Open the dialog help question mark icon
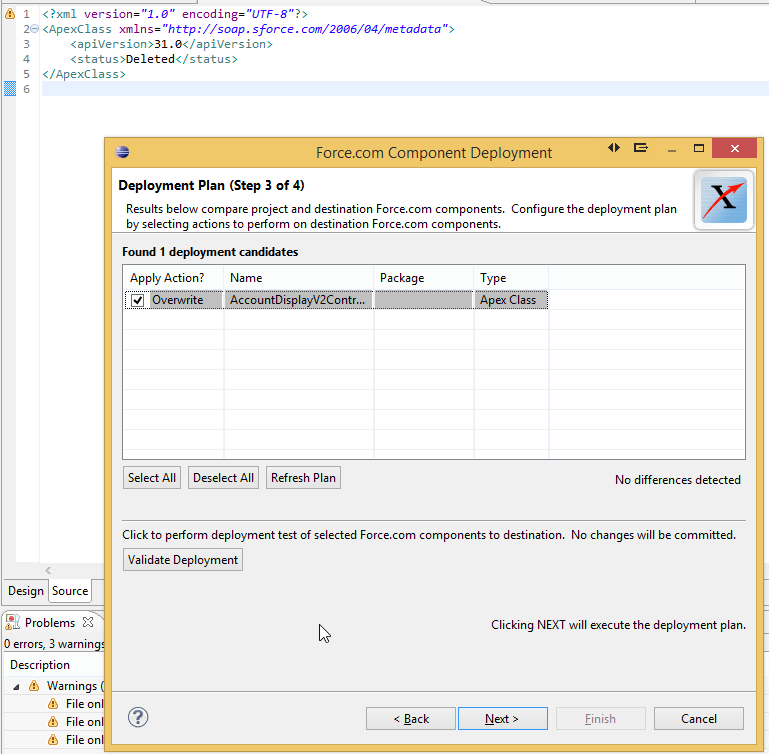 click(x=138, y=718)
